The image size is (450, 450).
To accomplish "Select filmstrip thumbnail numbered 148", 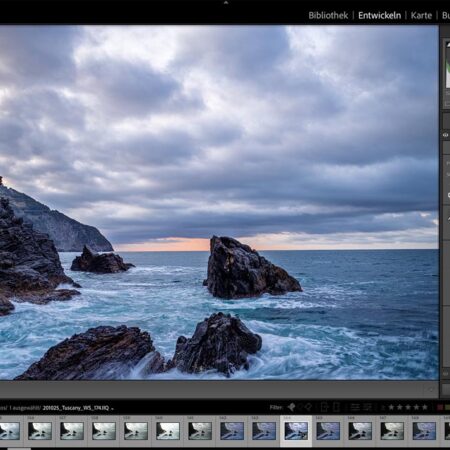I will (424, 431).
